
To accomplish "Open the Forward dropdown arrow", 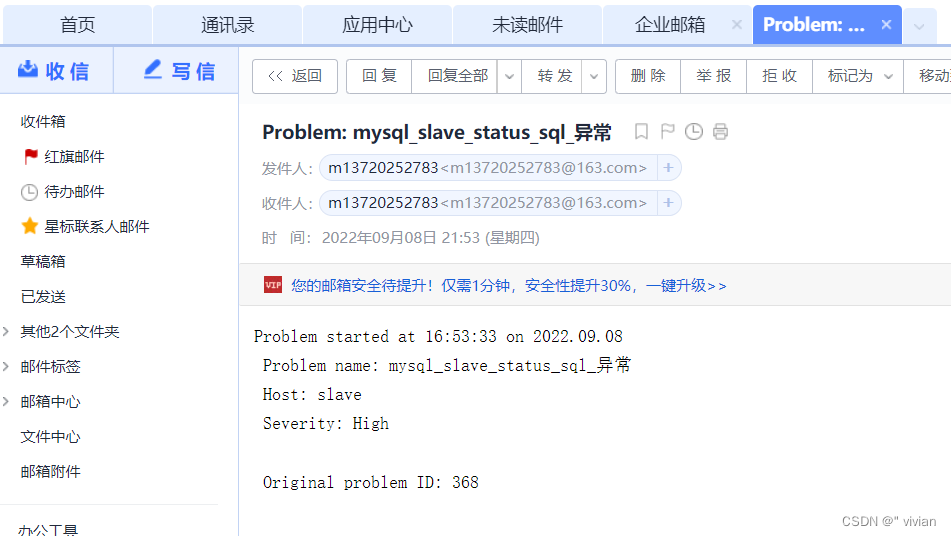I will 594,76.
